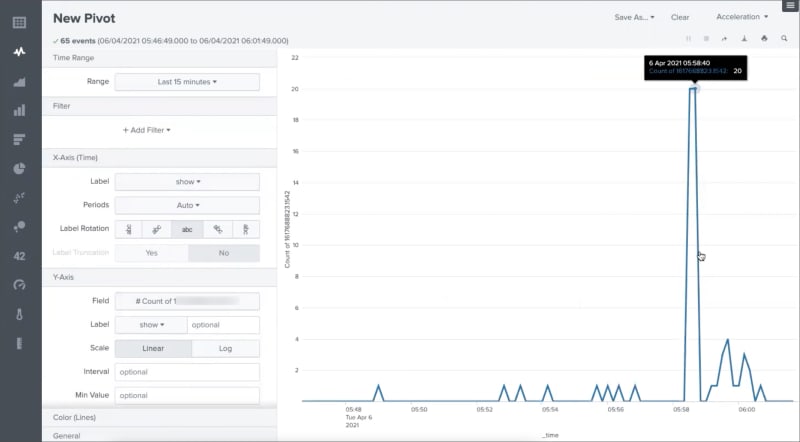
Task: Set Label Truncation to Yes
Action: 152,253
